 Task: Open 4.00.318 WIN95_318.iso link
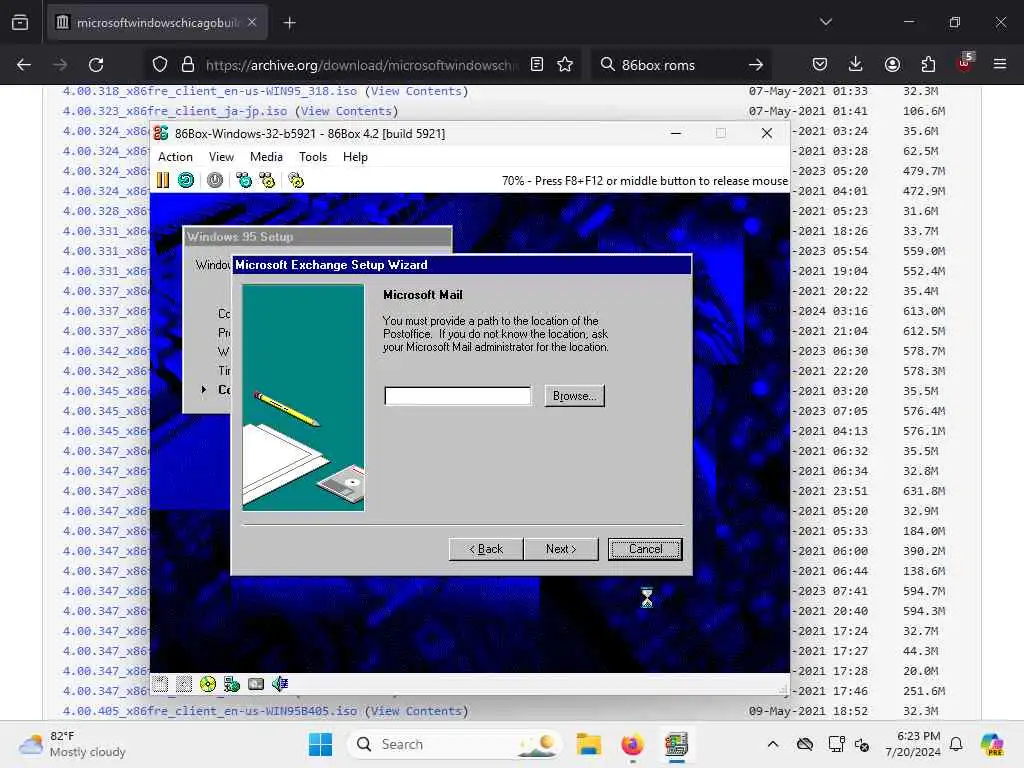click(x=210, y=91)
